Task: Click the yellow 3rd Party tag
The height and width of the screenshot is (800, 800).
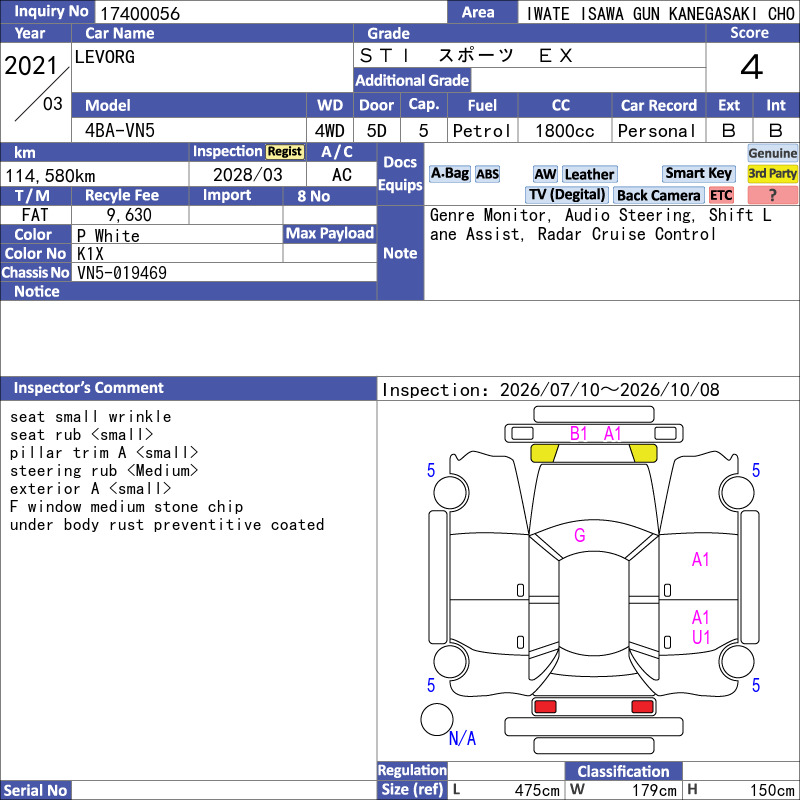Action: (x=772, y=174)
